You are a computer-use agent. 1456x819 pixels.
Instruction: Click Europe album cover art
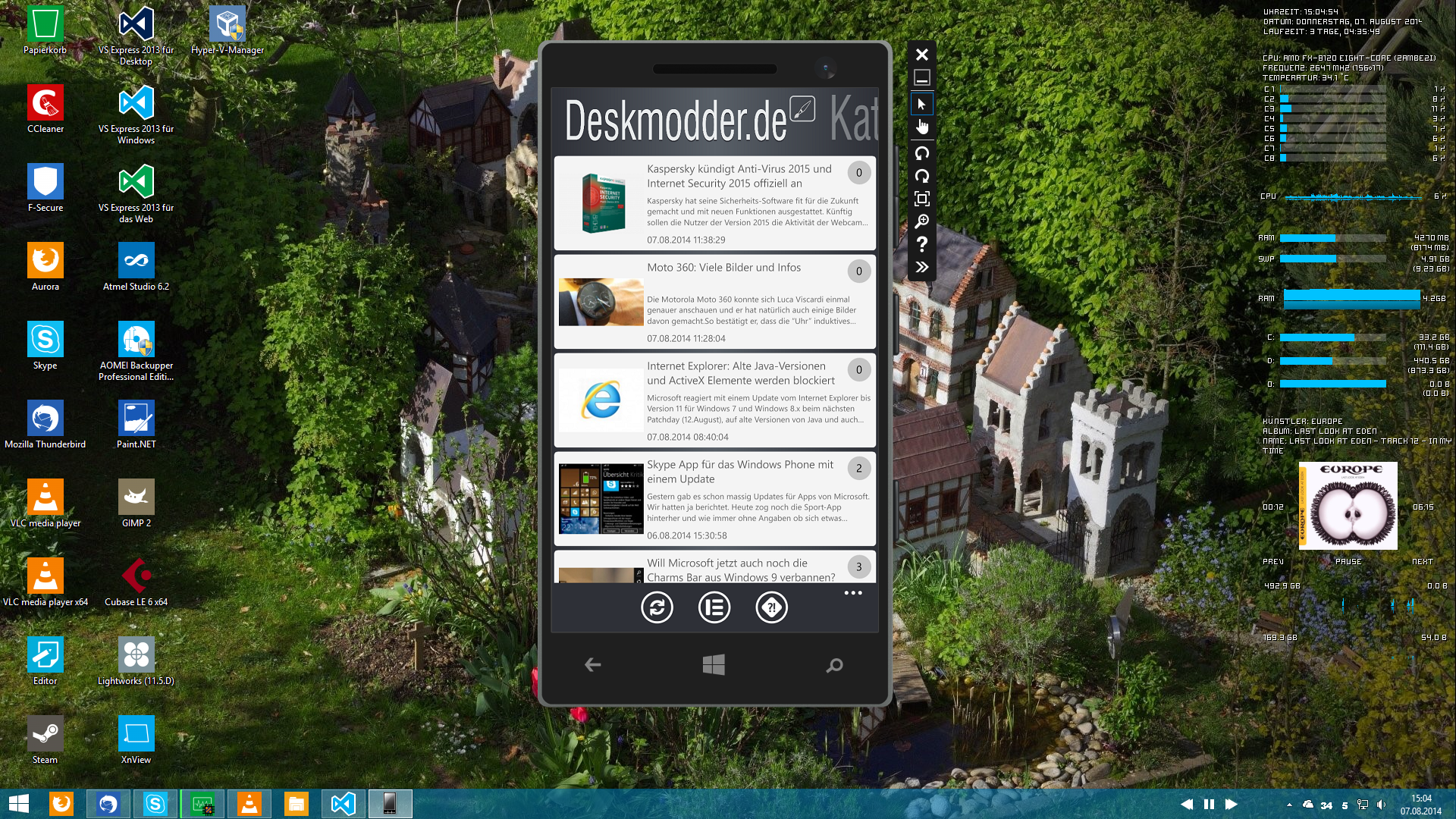pos(1348,506)
